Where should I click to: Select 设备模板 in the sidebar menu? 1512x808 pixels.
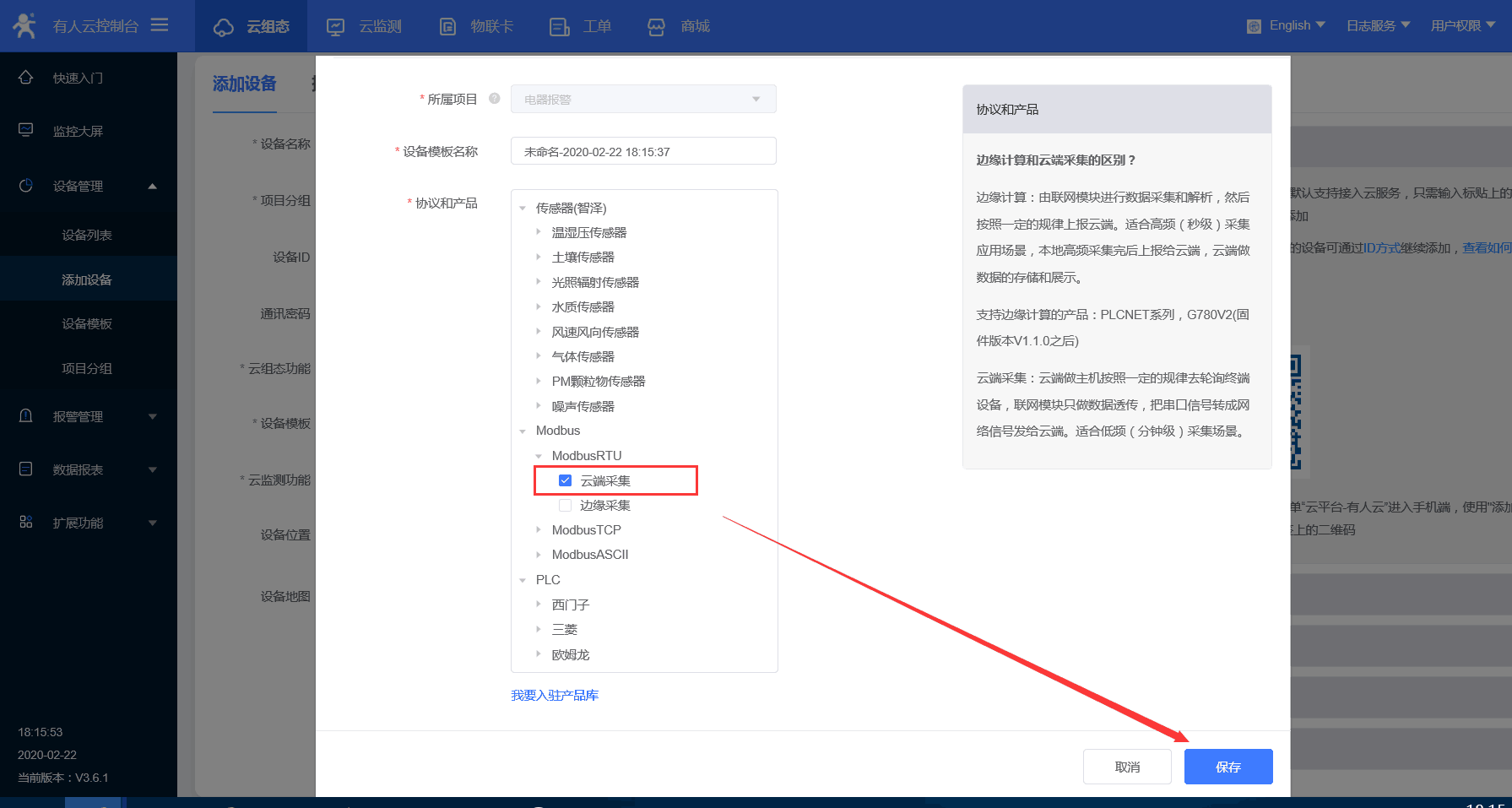87,323
